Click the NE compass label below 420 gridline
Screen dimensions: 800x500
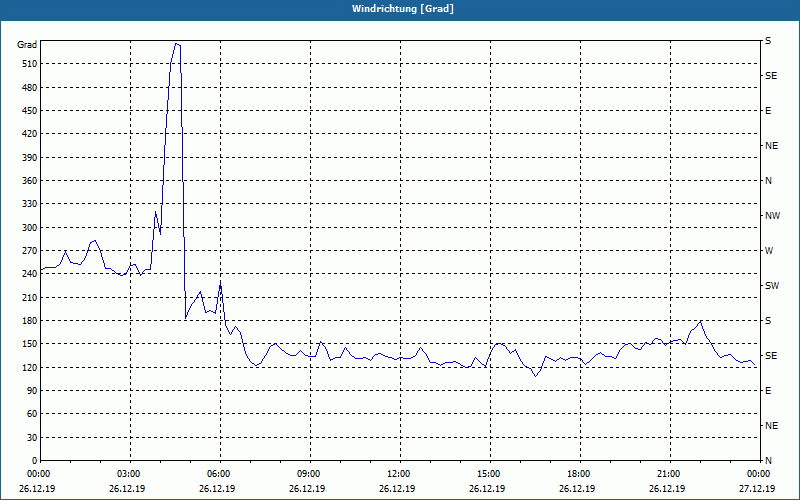click(x=771, y=146)
